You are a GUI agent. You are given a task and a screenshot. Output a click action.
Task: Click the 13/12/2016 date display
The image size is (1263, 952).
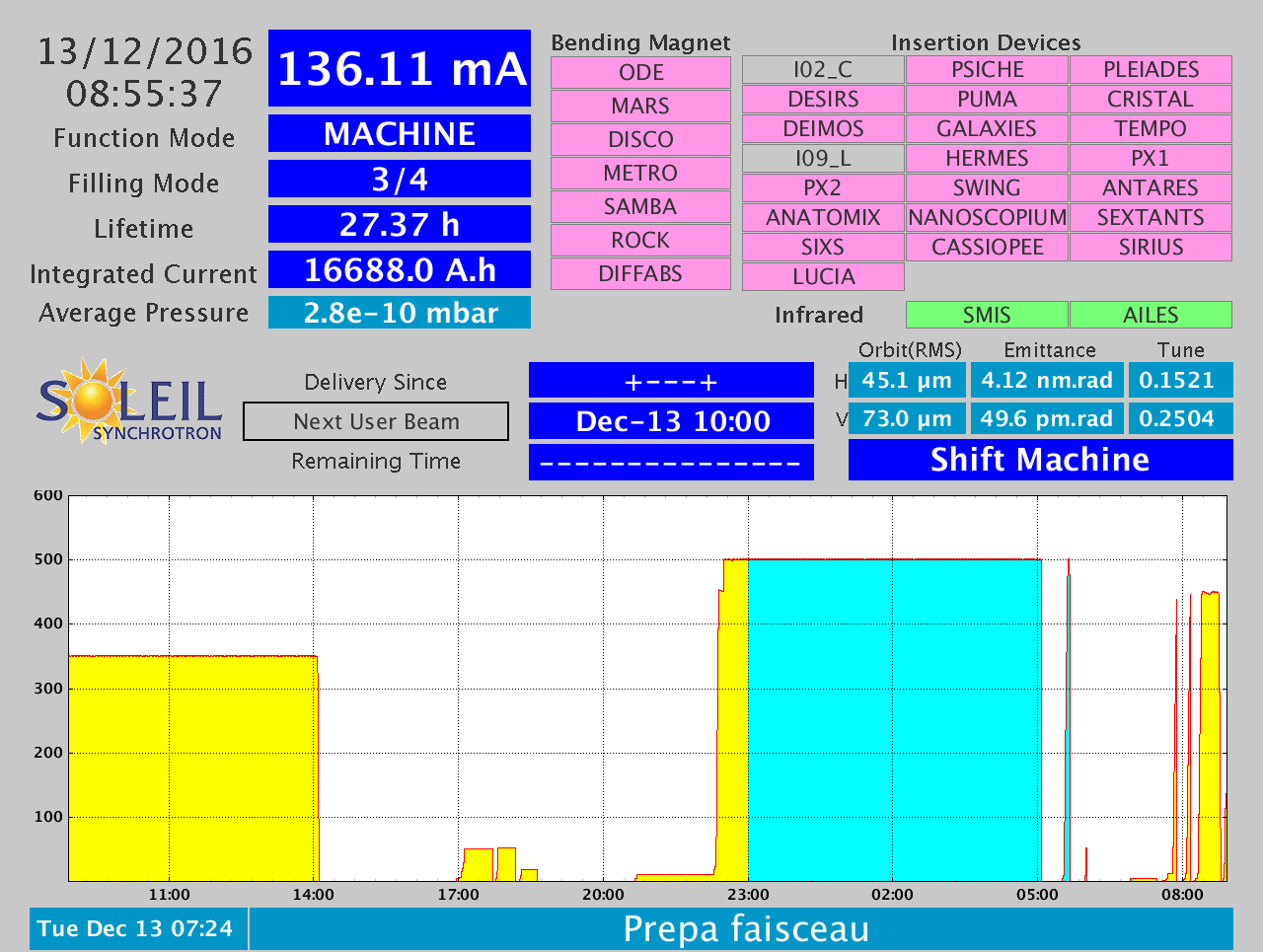[145, 51]
